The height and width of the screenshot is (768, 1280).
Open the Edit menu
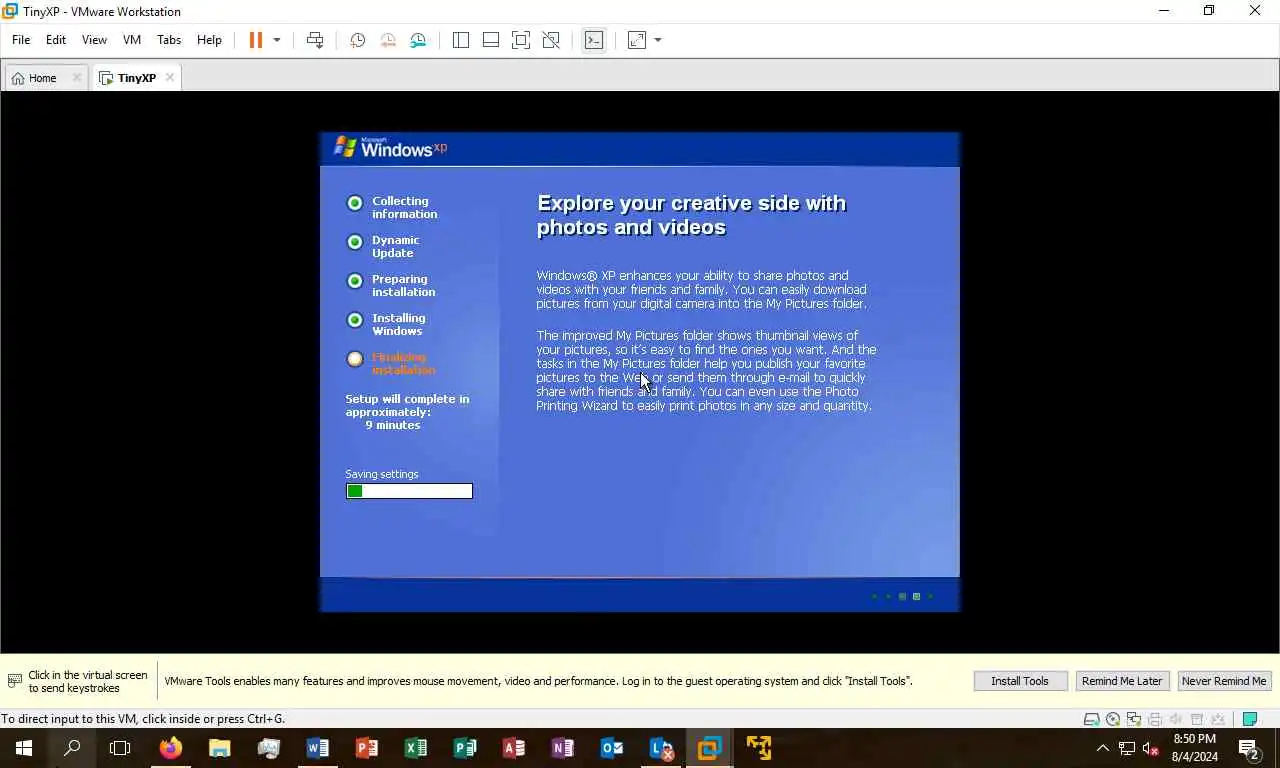(56, 40)
